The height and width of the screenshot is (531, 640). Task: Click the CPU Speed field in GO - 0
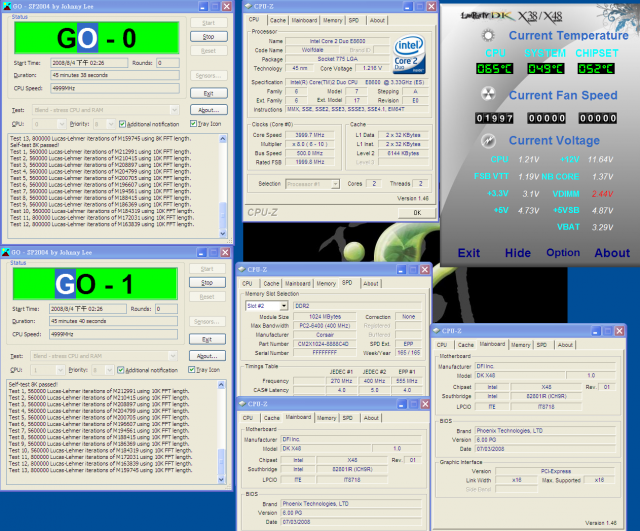click(115, 88)
